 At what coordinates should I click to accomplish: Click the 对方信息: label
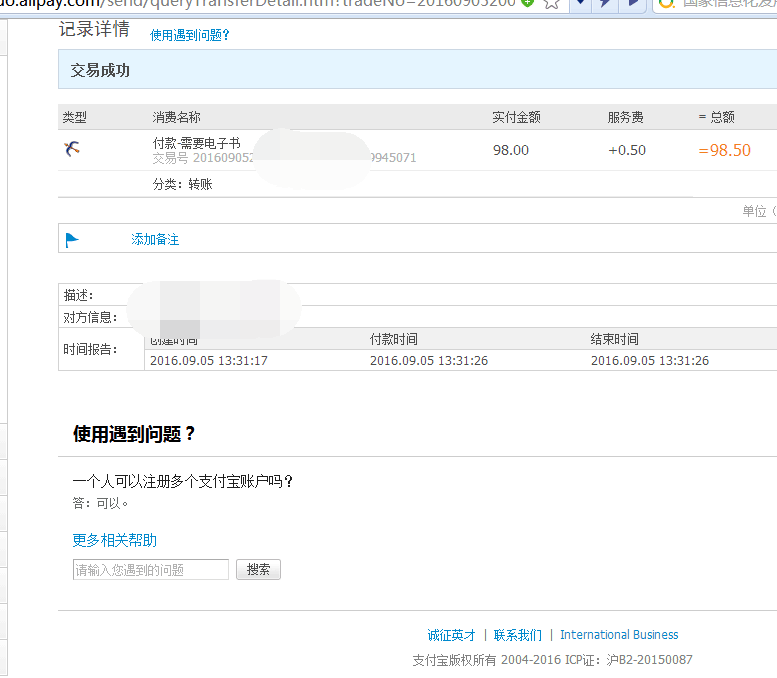pyautogui.click(x=90, y=317)
